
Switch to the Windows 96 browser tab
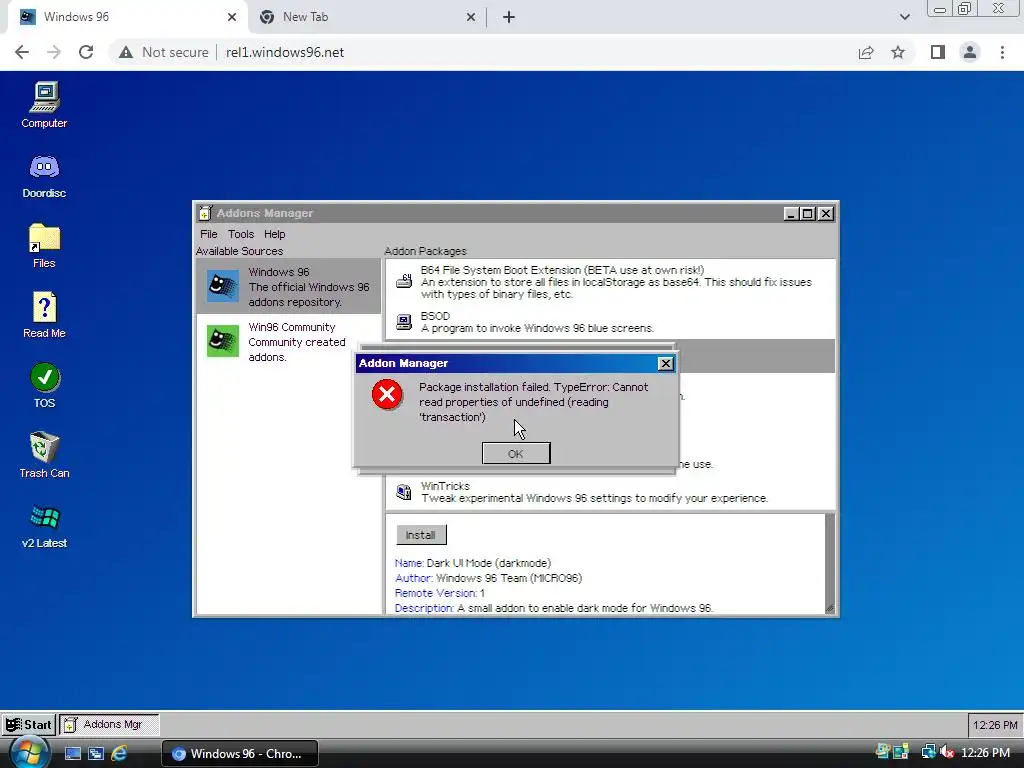127,17
